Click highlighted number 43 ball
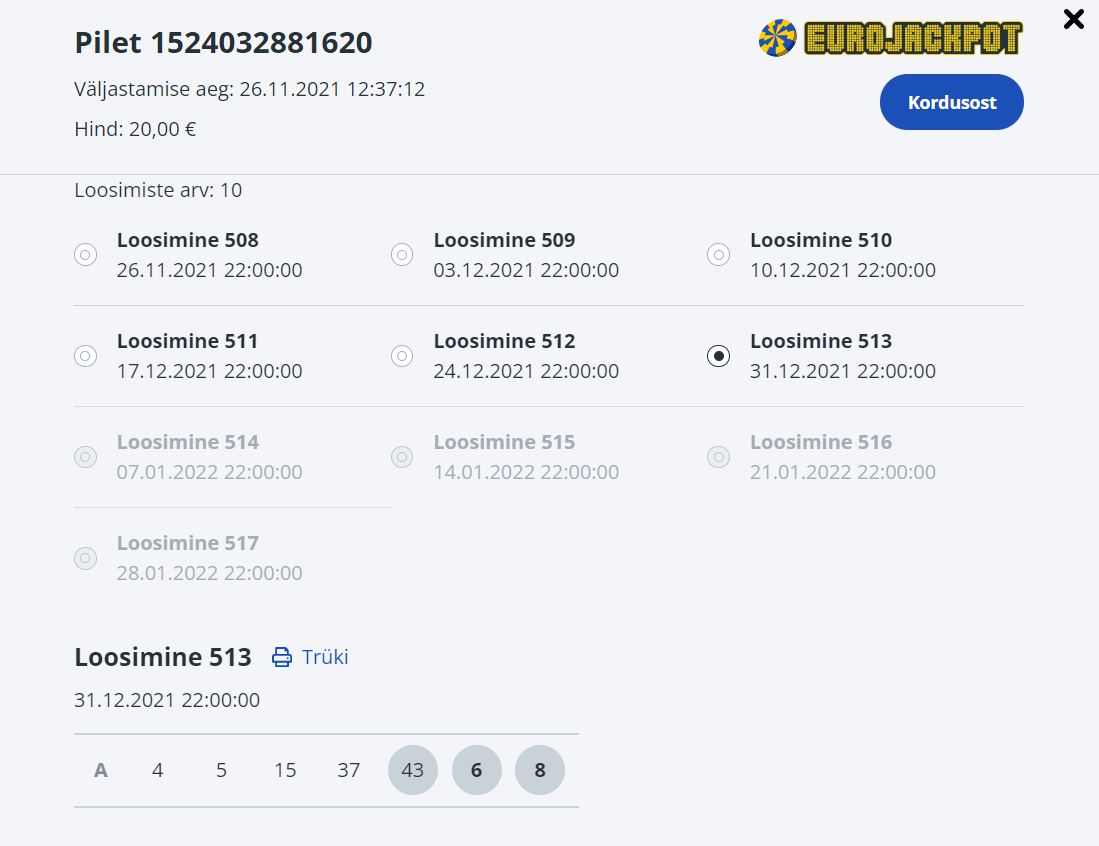 pos(413,770)
